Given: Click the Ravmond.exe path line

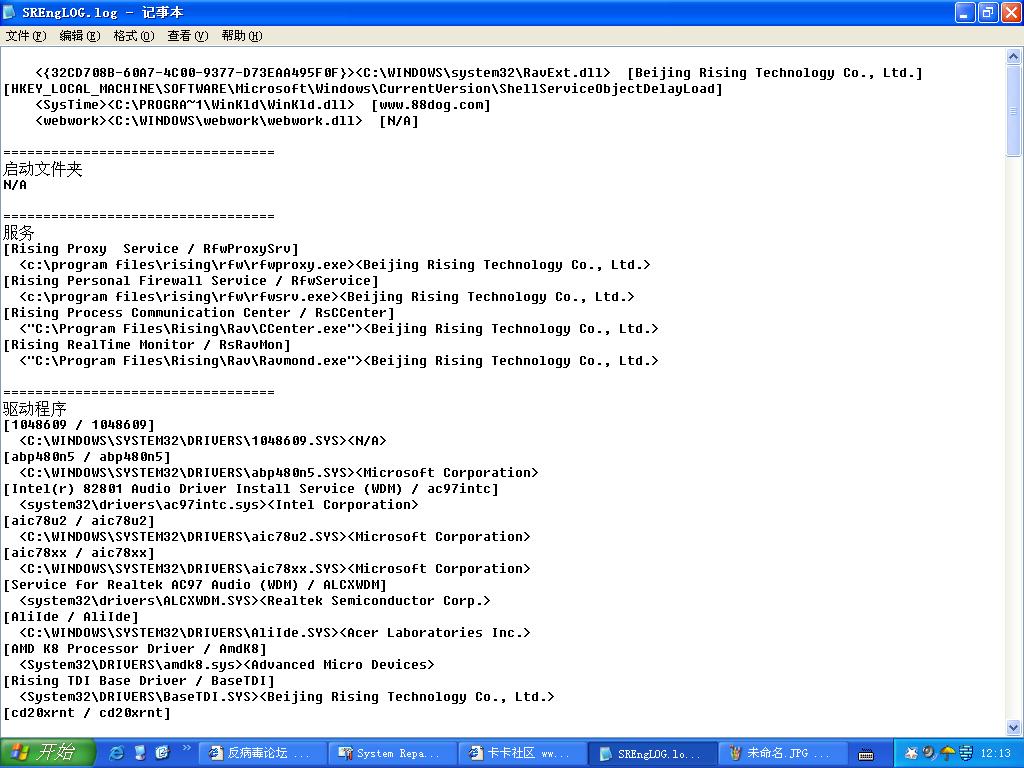Looking at the screenshot, I should coord(339,360).
